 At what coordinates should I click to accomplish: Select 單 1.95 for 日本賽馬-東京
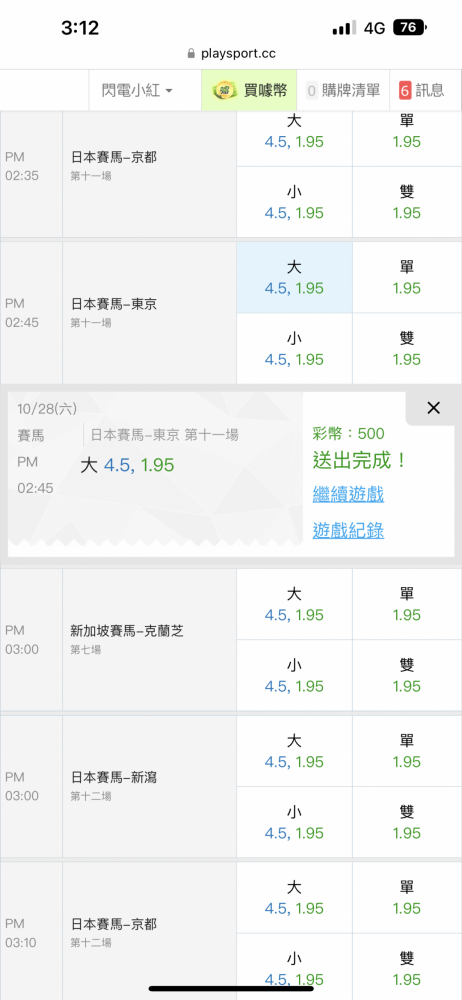[406, 277]
